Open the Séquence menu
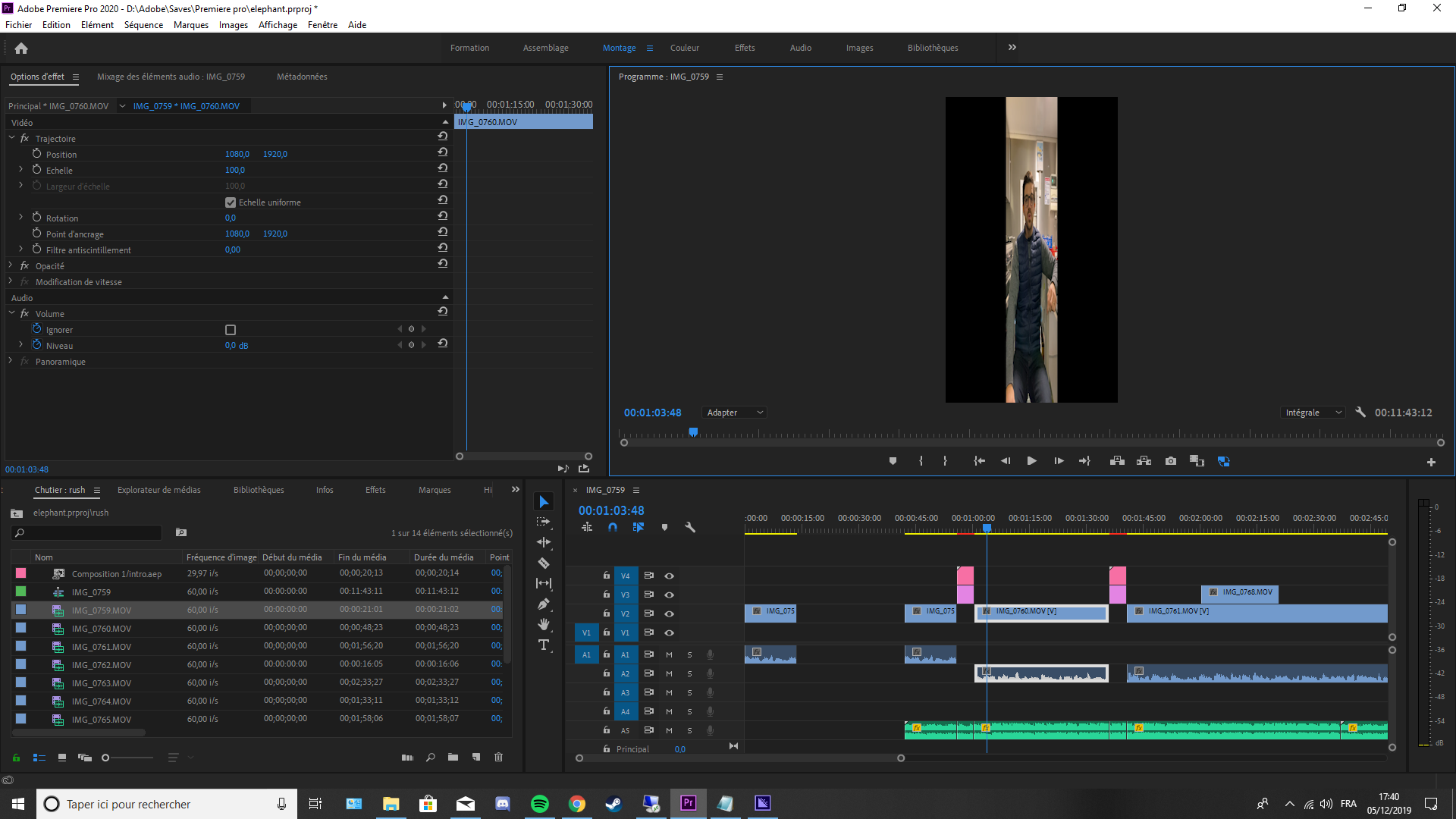This screenshot has width=1456, height=819. coord(143,25)
